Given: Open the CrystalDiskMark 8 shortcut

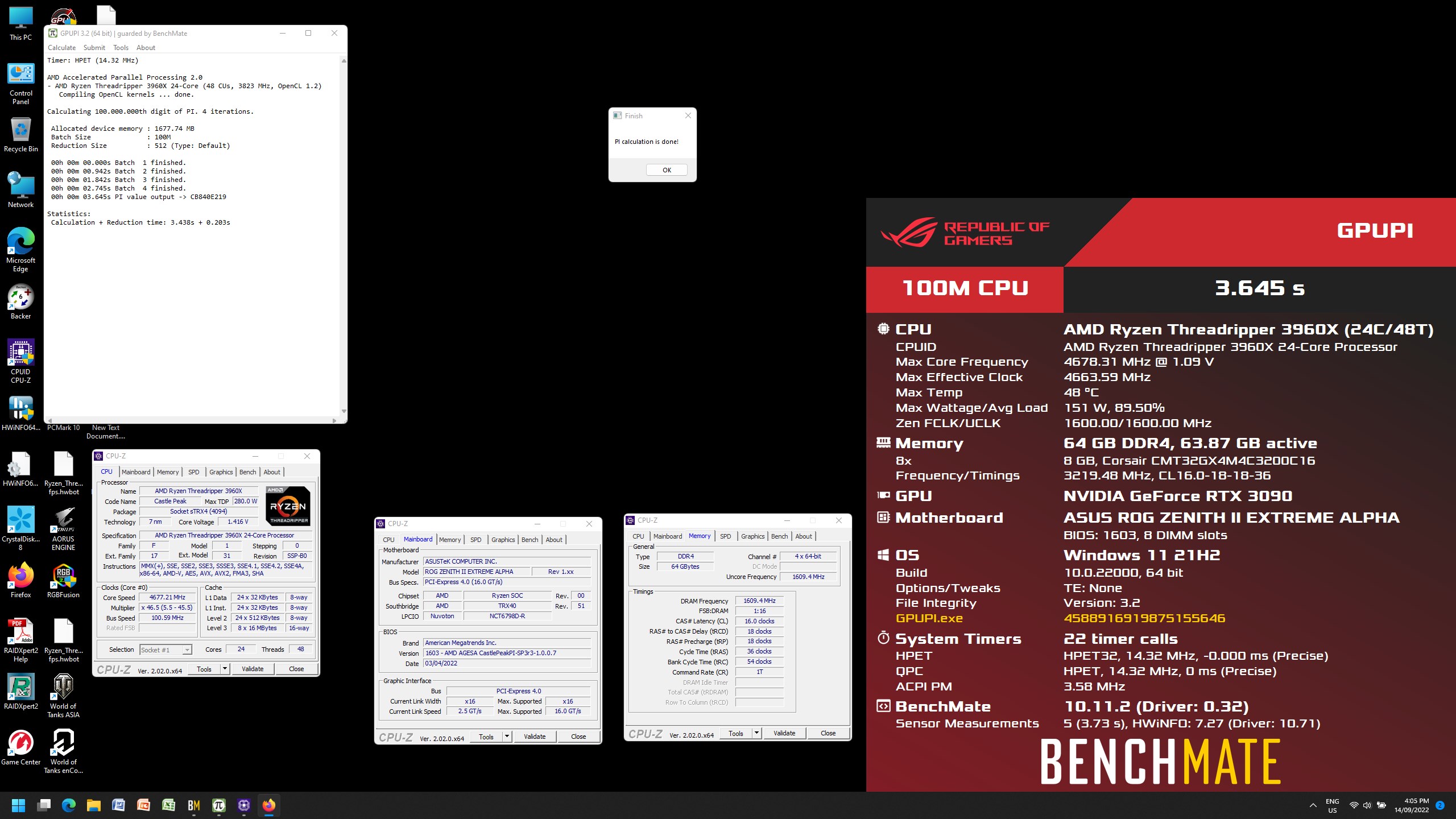Looking at the screenshot, I should click(20, 529).
